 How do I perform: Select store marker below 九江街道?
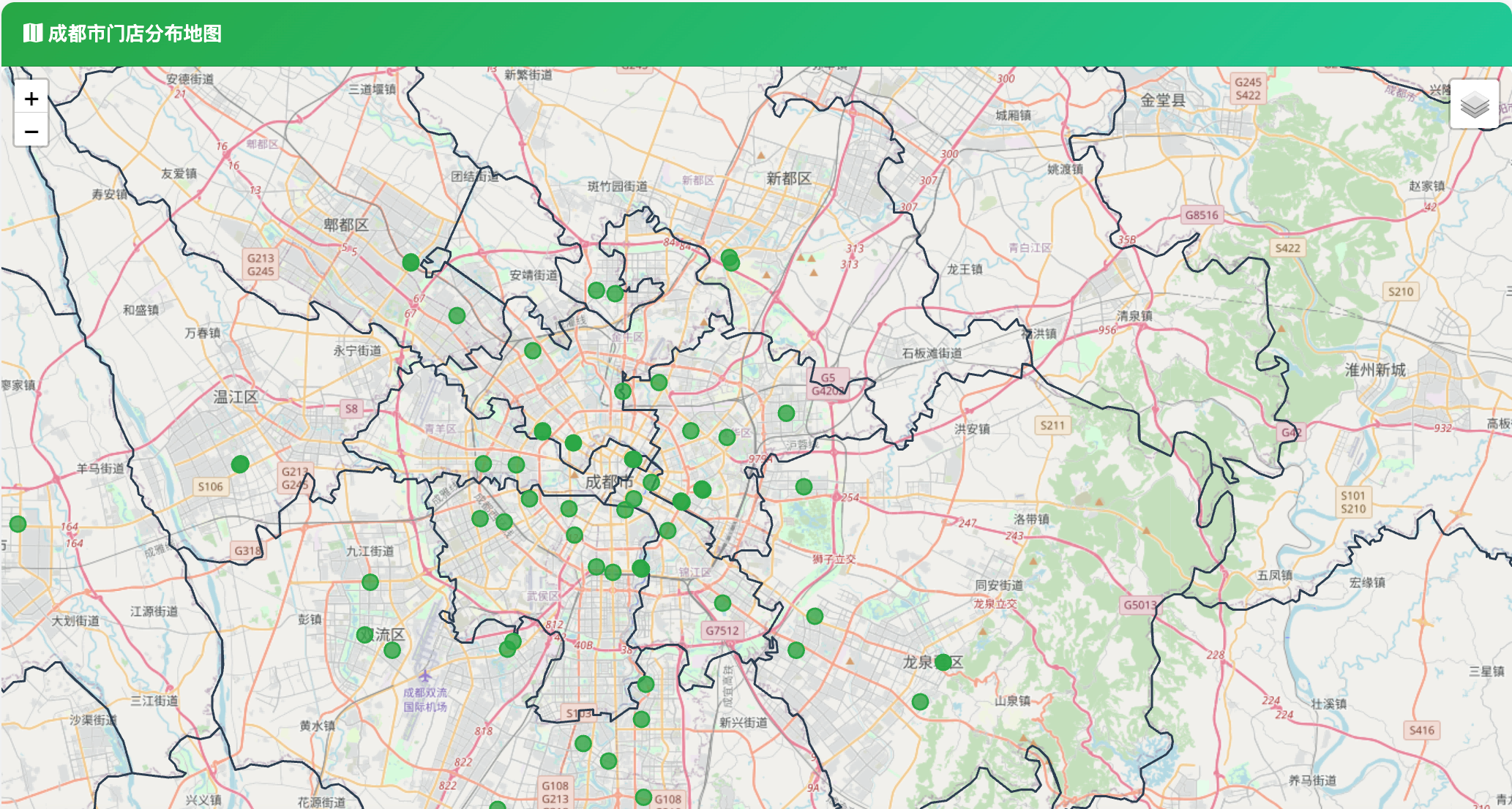370,582
